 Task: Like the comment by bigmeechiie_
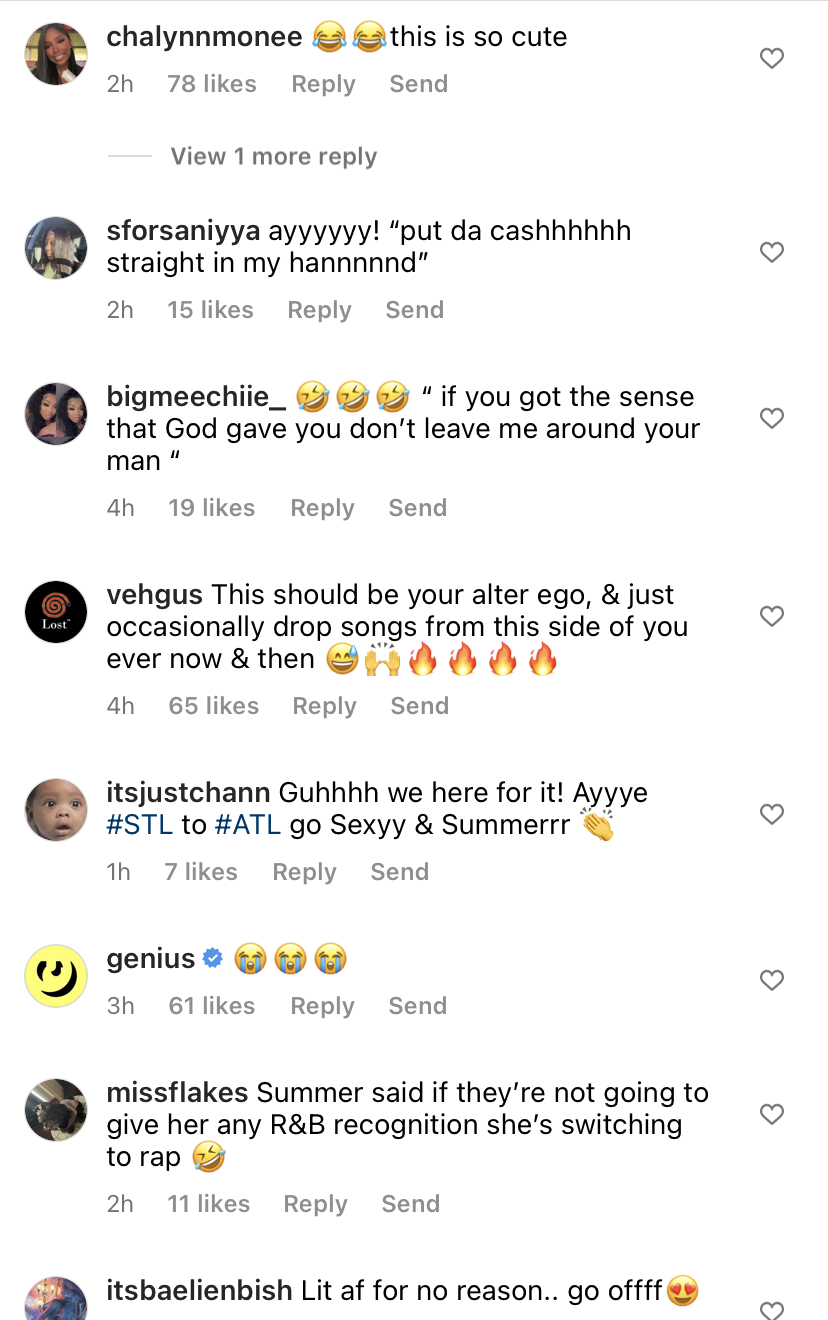click(x=772, y=418)
